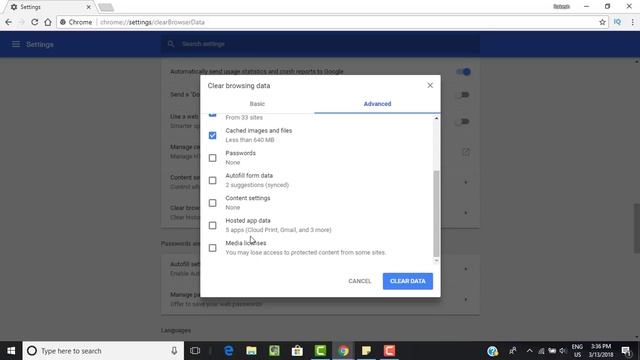
Task: Open the Microsoft Store taskbar icon
Action: pos(297,351)
